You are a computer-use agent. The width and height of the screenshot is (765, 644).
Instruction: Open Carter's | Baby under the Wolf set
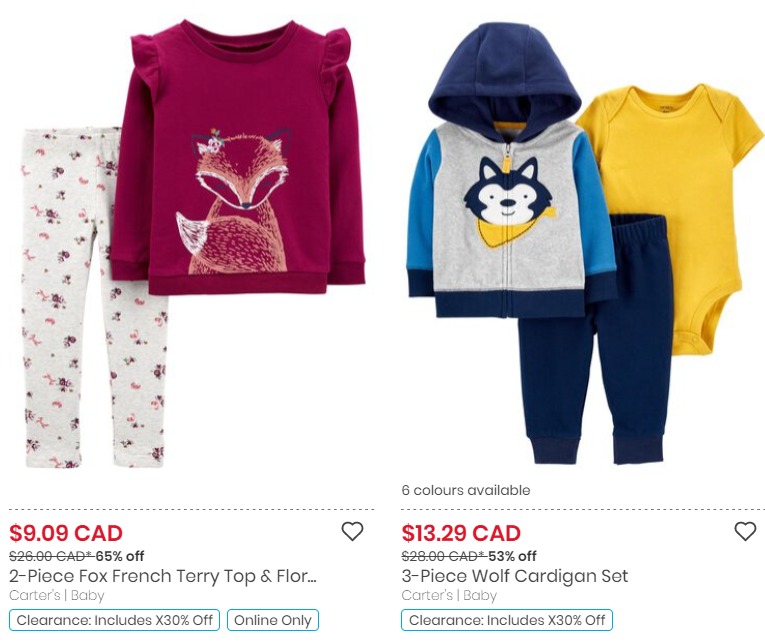pyautogui.click(x=449, y=596)
